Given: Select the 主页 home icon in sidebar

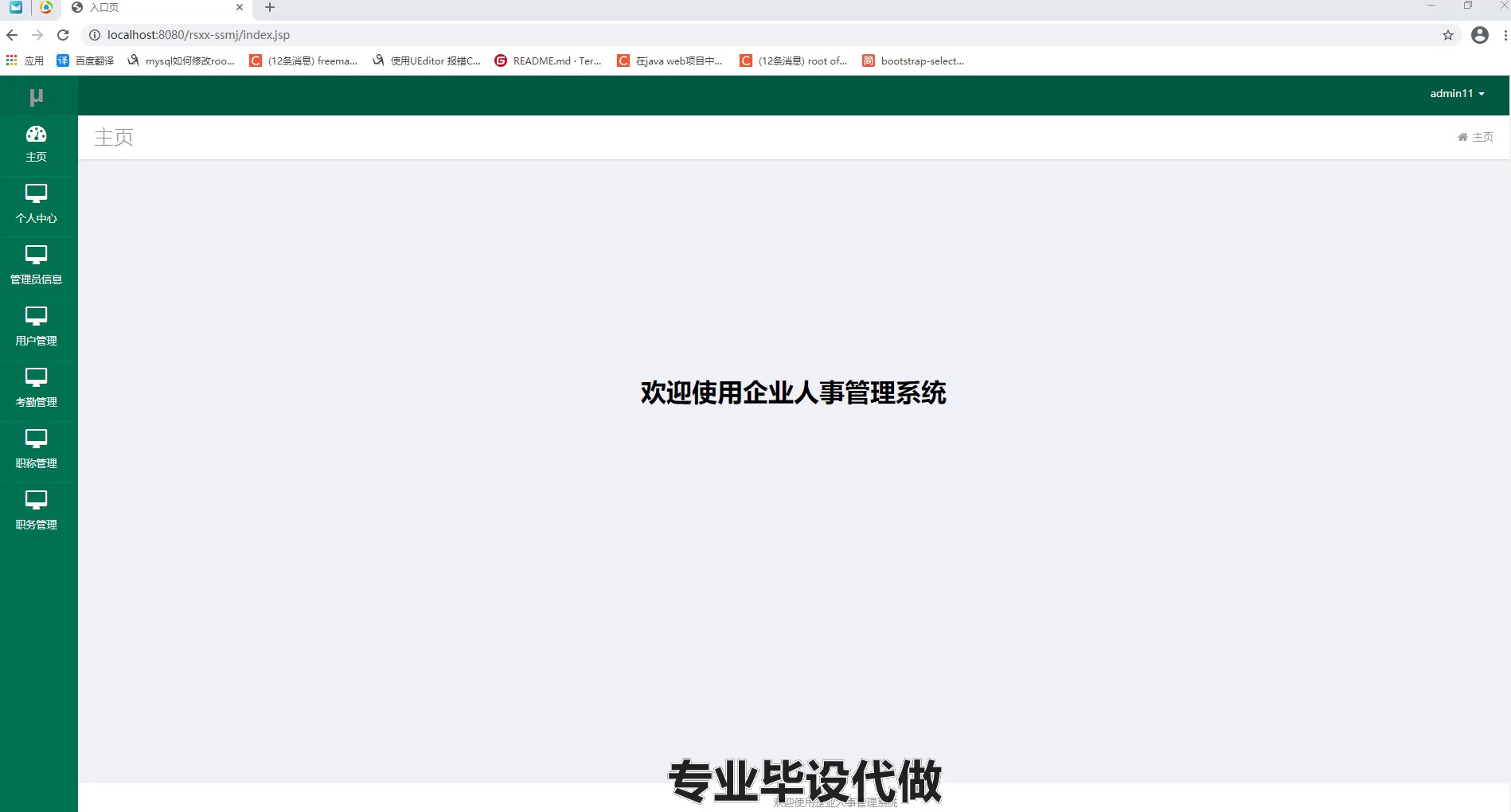Looking at the screenshot, I should click(x=37, y=143).
